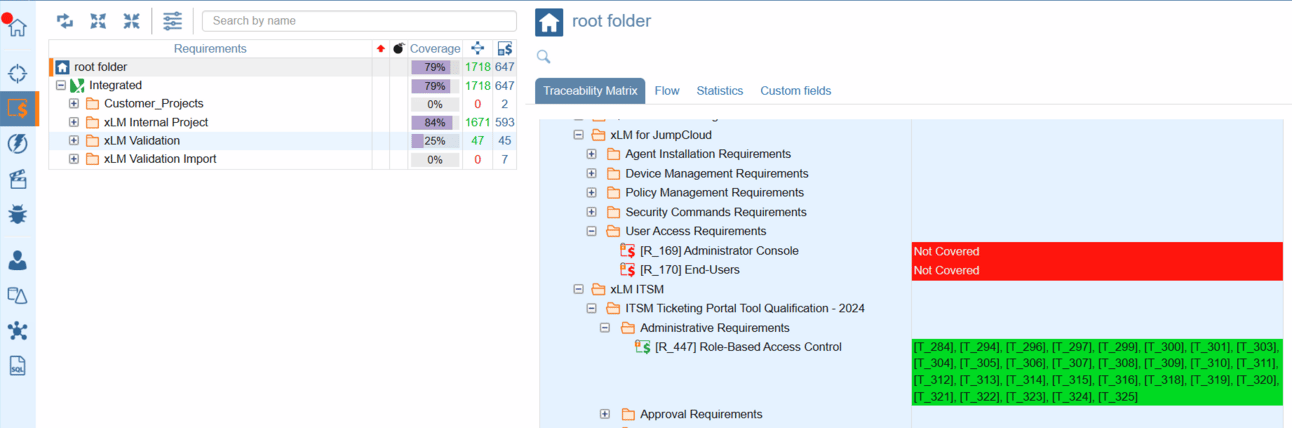Click the R_169 Administrator Console requirement icon

tap(628, 251)
